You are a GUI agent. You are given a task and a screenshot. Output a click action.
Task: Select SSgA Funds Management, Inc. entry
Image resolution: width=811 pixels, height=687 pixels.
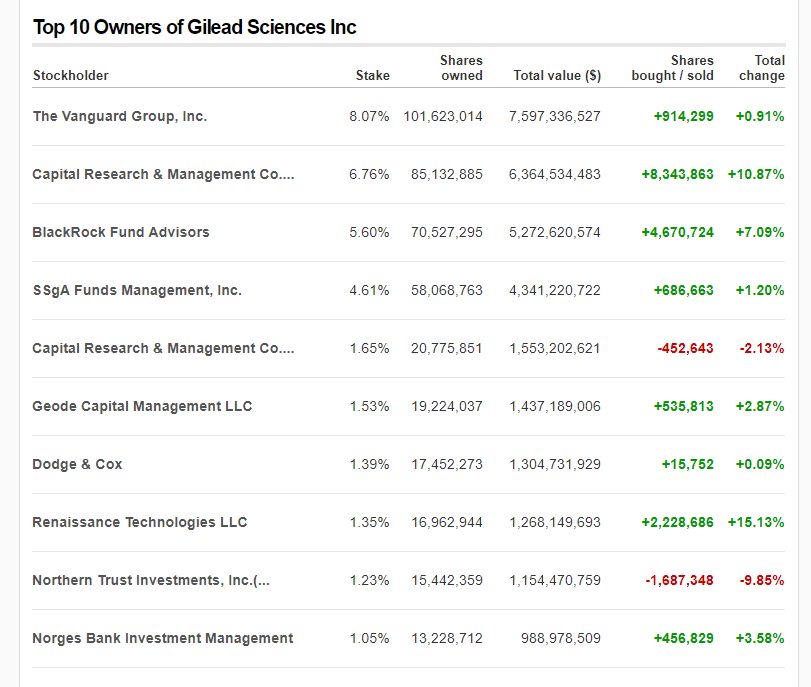pos(137,290)
